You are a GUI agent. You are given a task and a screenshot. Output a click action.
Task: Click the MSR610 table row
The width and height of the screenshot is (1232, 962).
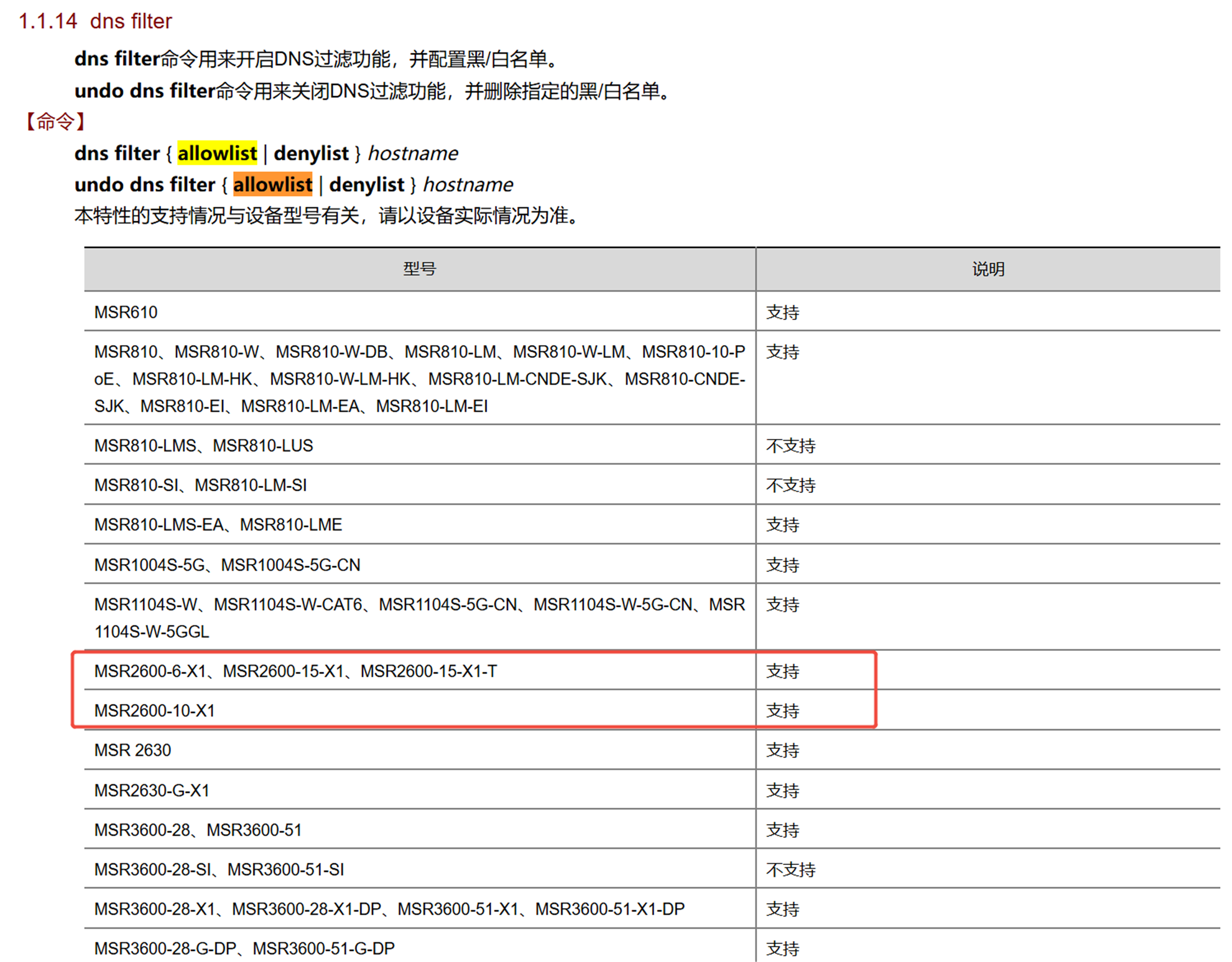click(126, 312)
